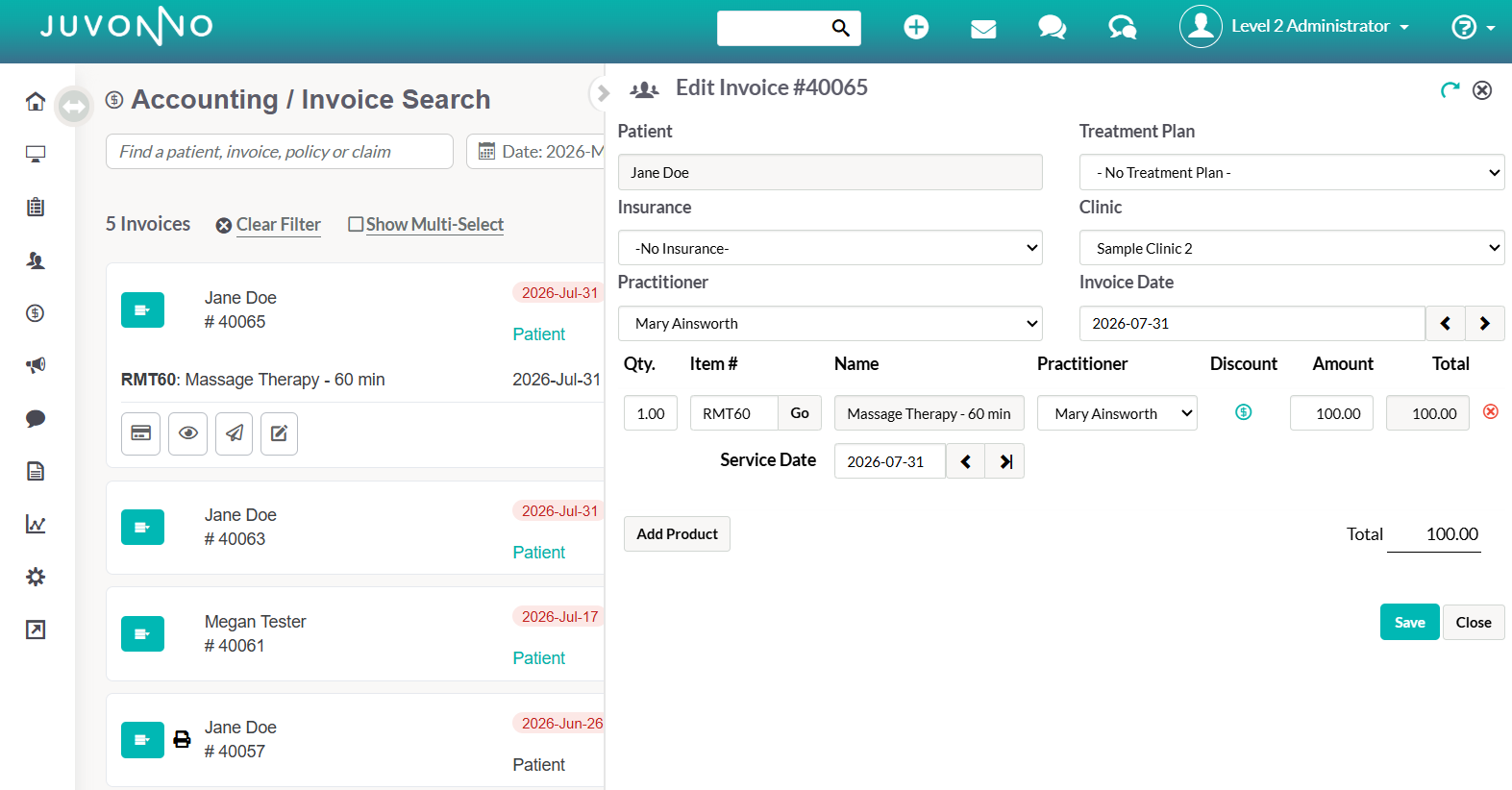The height and width of the screenshot is (790, 1512).
Task: Click the Go button next to RMT60
Action: point(800,413)
